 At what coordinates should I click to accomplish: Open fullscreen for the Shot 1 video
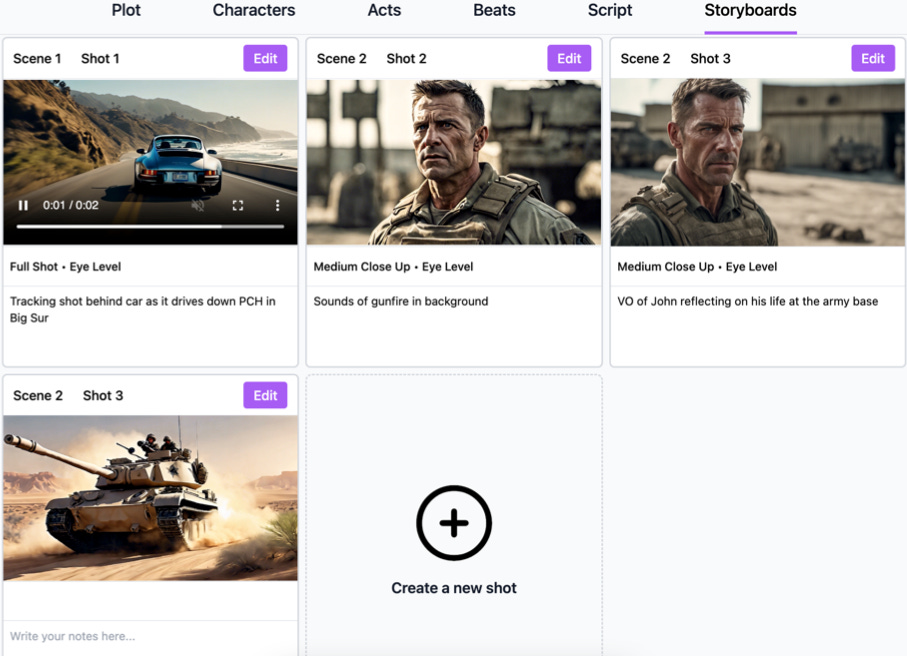click(x=238, y=205)
